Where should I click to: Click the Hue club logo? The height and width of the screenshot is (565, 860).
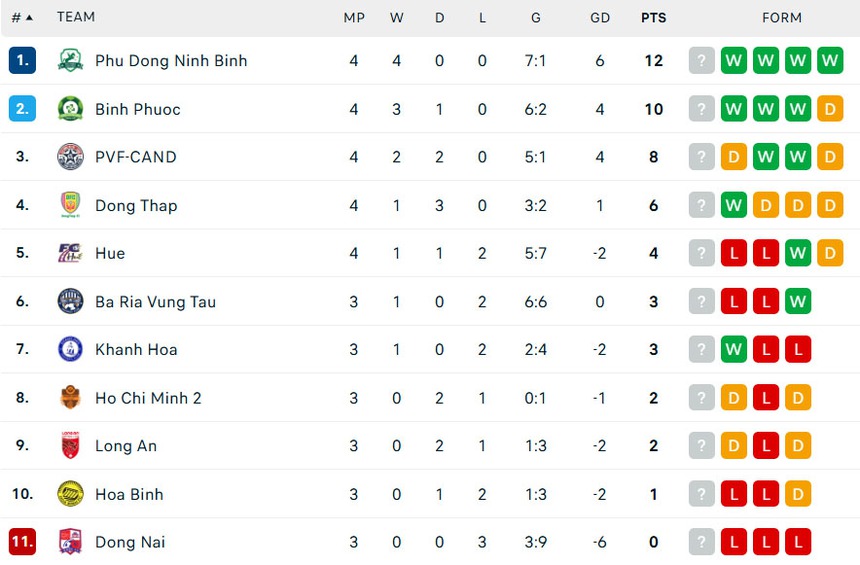click(70, 253)
